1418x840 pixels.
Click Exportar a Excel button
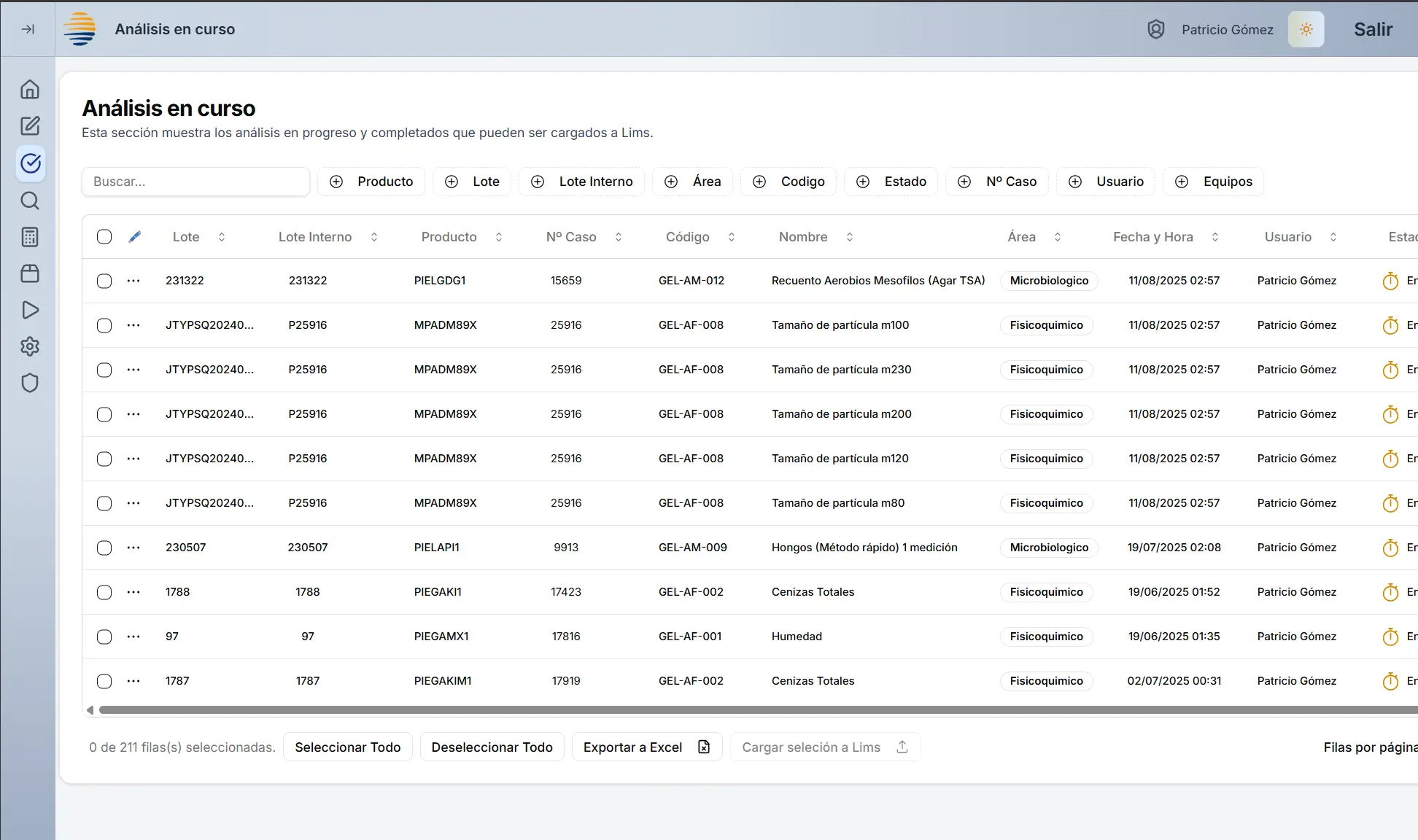(x=646, y=747)
